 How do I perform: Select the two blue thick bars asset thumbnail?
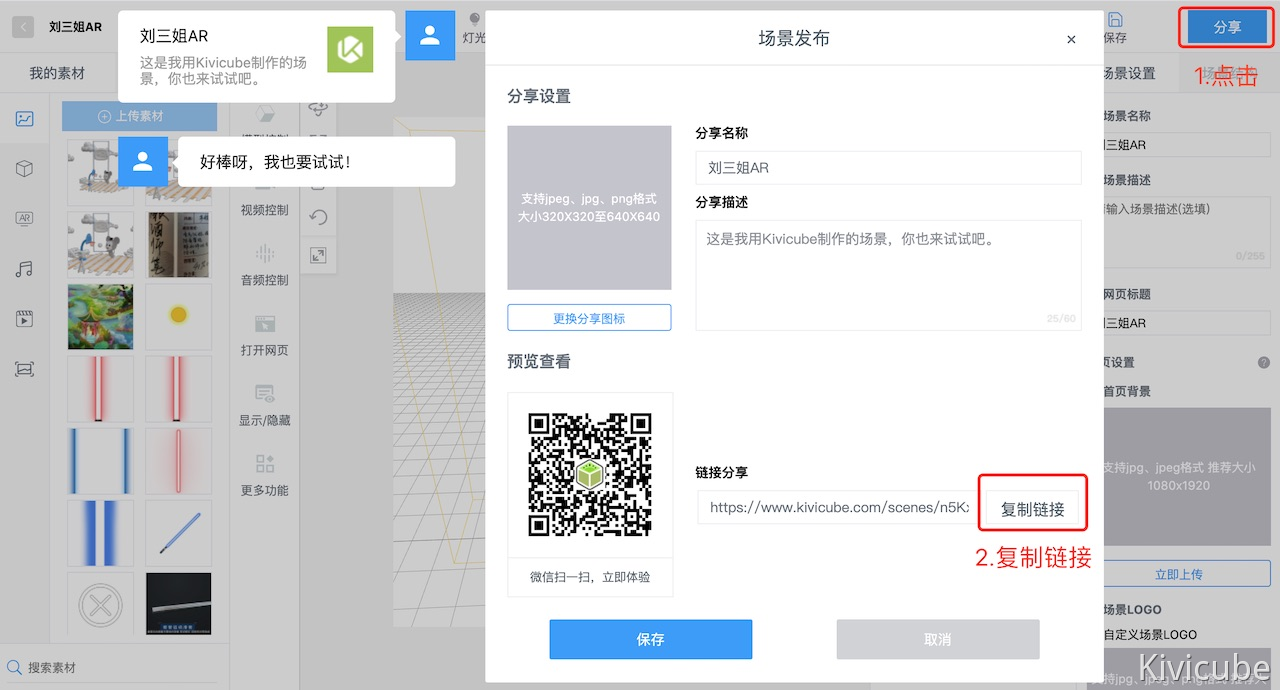point(100,533)
